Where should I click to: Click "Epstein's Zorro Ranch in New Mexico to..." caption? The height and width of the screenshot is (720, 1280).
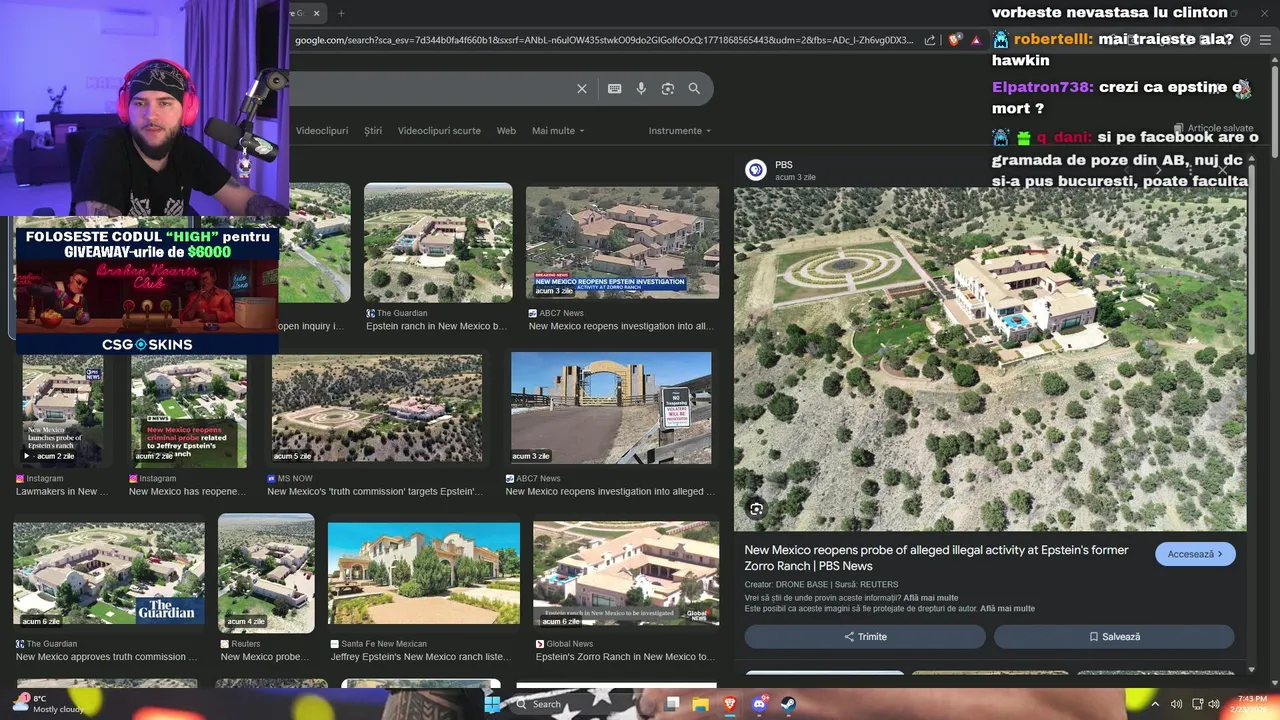tap(625, 657)
